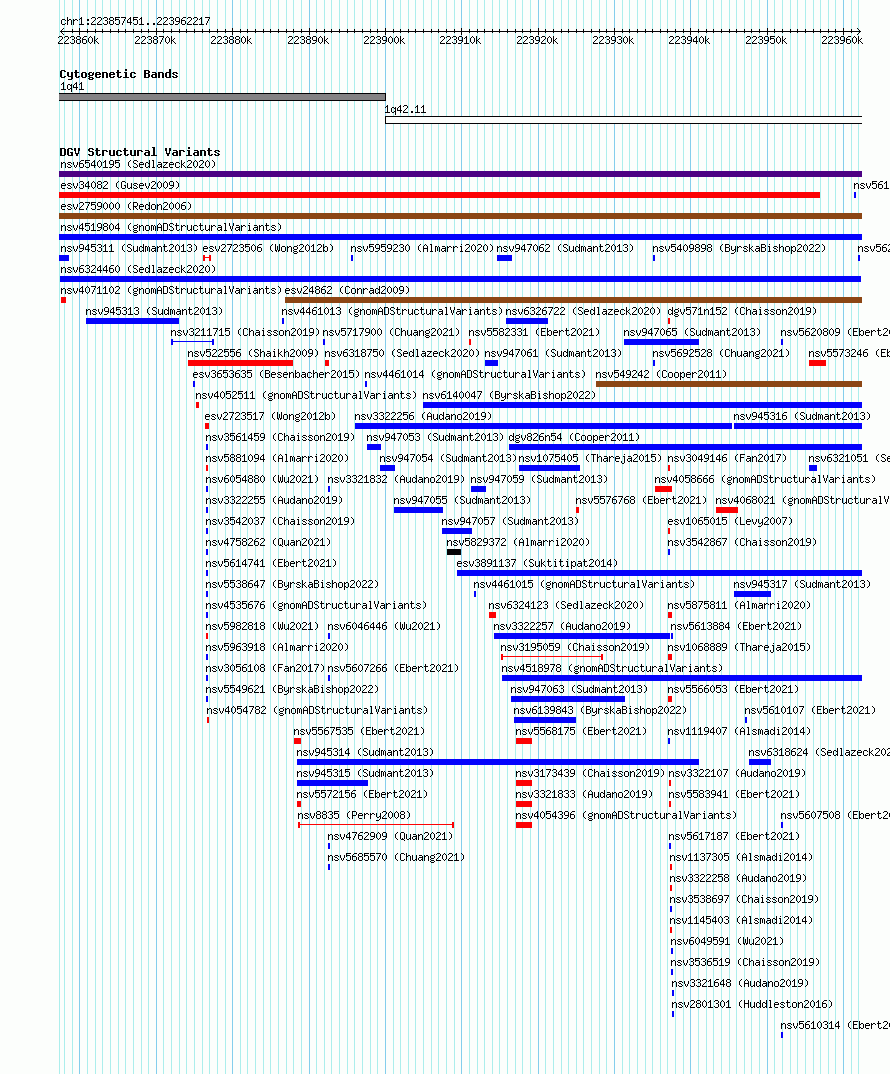This screenshot has height=1074, width=890.
Task: Open nsv3049146 (Fan2017) variant
Action: 727,458
